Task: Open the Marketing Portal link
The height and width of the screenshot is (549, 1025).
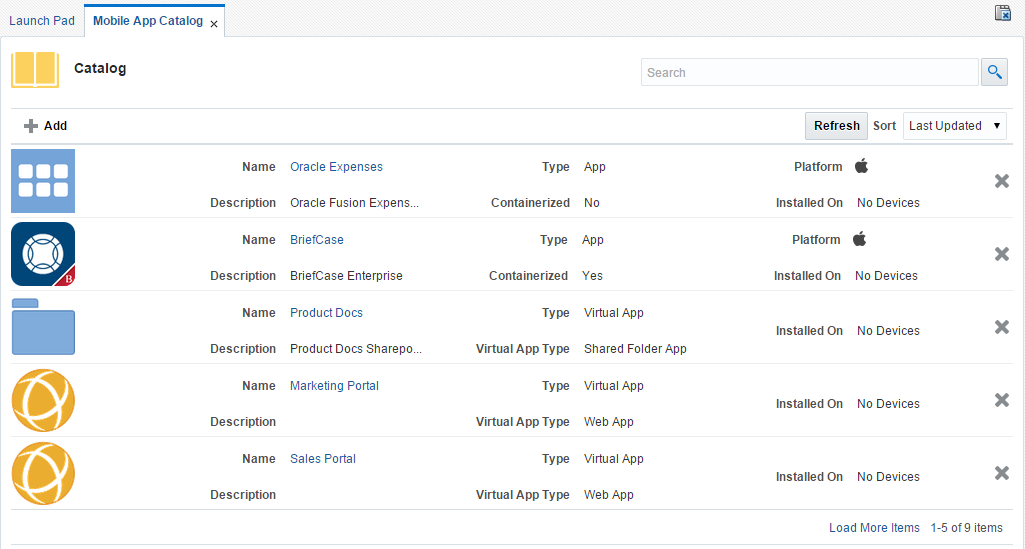Action: click(x=334, y=386)
